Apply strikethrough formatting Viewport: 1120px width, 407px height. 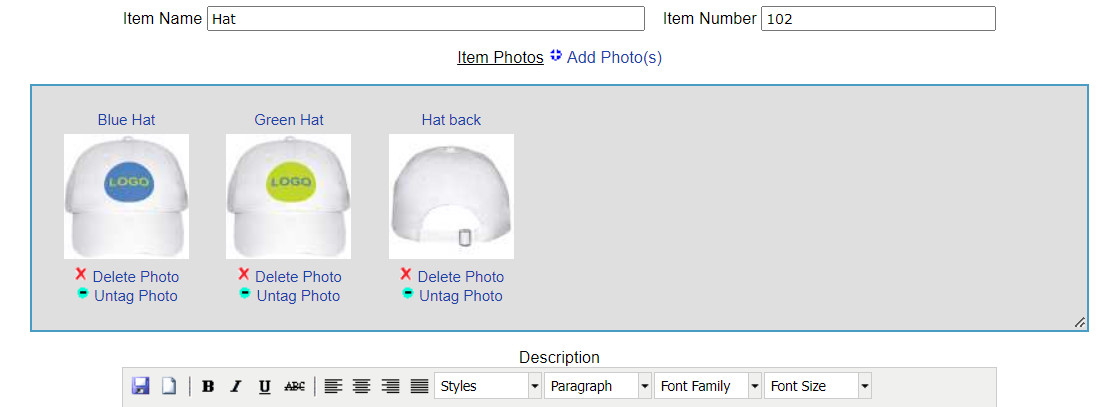(x=294, y=386)
